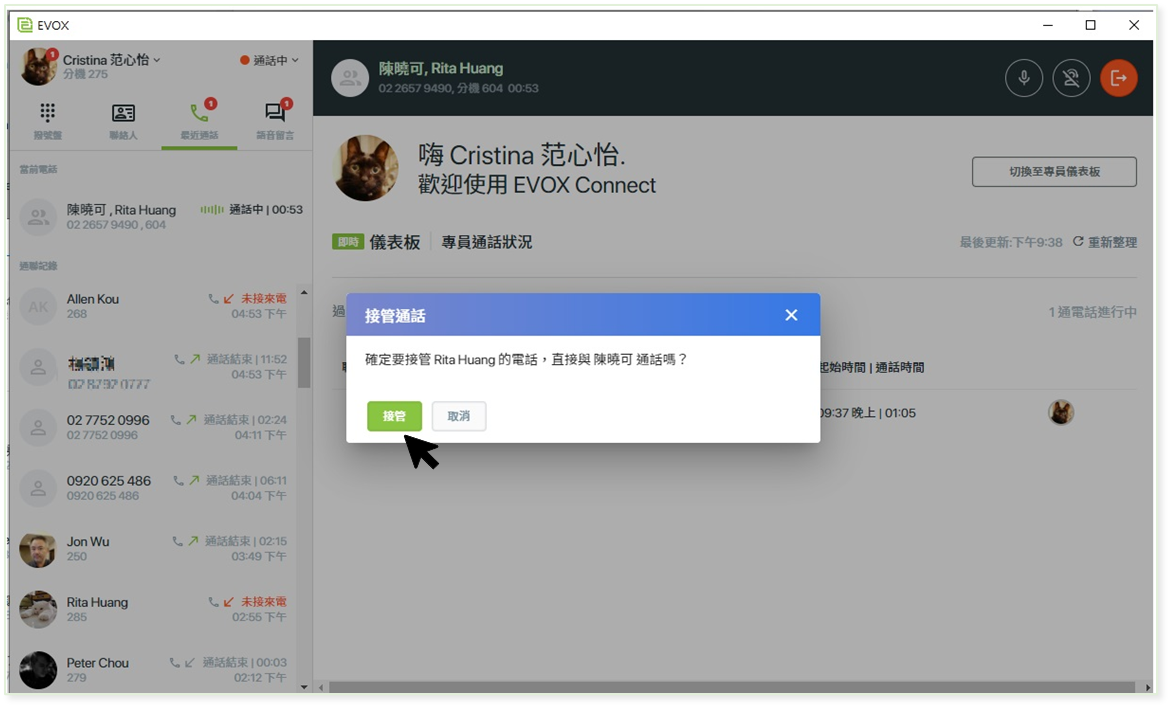Click the crossed-out person icon in call header
Image resolution: width=1171 pixels, height=708 pixels.
1071,78
